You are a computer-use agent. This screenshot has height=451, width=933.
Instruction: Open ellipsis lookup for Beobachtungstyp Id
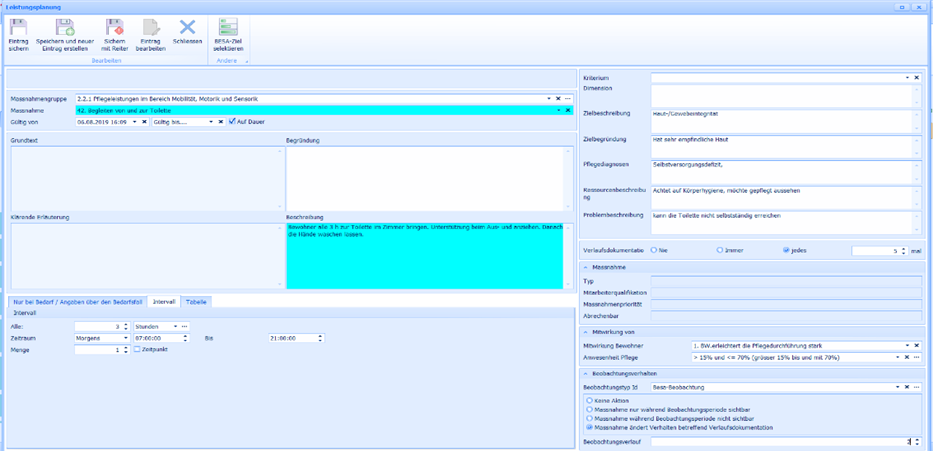tap(916, 385)
